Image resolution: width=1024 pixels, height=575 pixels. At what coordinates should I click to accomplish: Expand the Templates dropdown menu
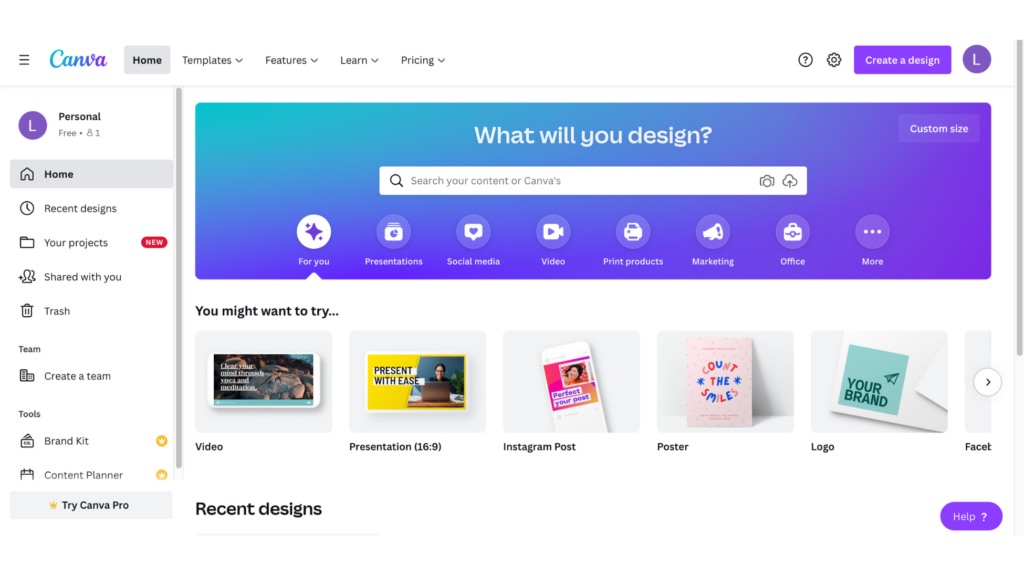click(x=212, y=60)
